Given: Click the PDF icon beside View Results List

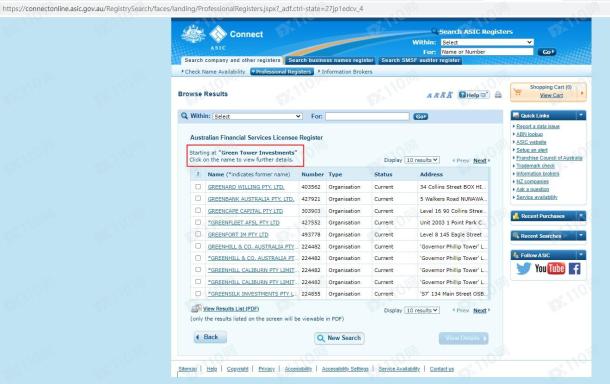Looking at the screenshot, I should [196, 308].
